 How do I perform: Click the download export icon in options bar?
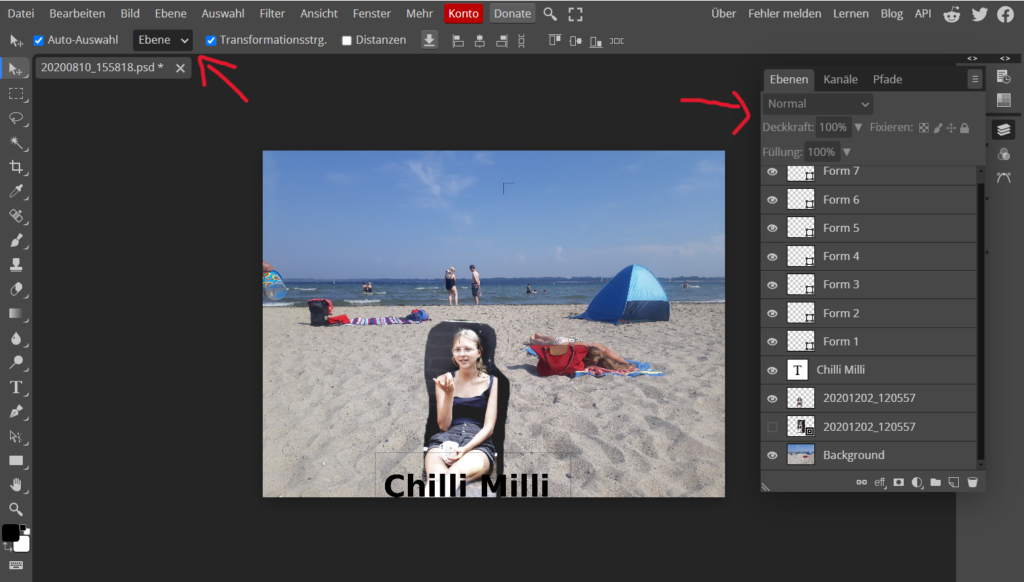429,40
